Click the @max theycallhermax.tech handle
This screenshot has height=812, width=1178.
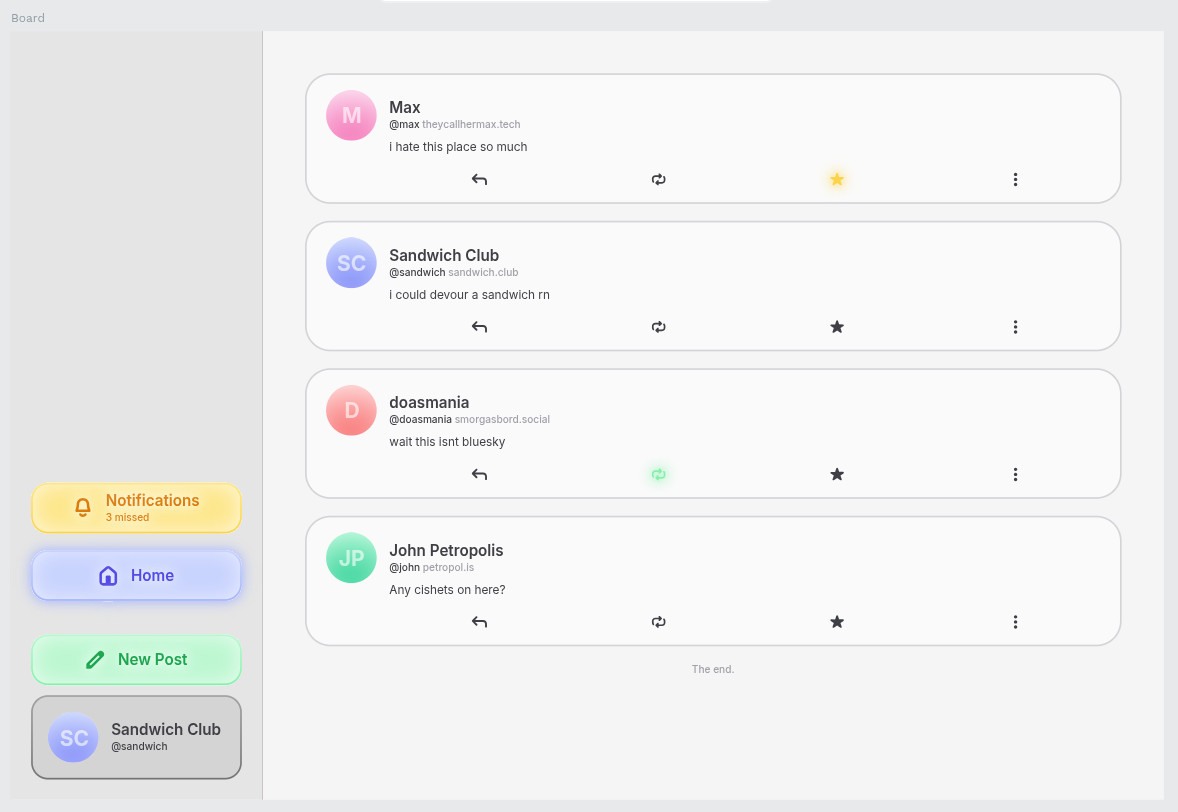455,125
